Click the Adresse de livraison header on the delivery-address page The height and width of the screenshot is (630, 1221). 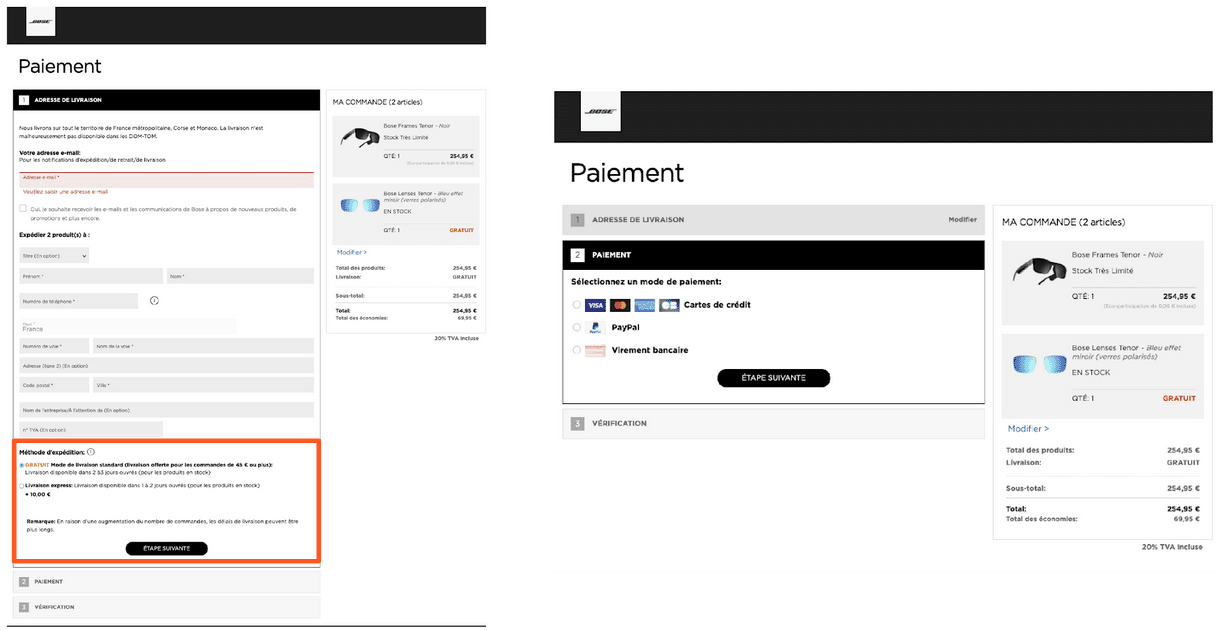coord(167,100)
